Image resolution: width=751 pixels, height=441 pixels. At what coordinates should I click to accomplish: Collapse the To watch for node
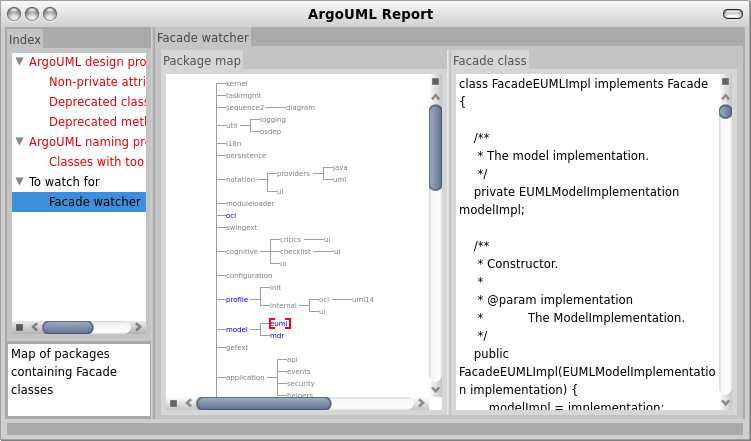click(x=20, y=181)
